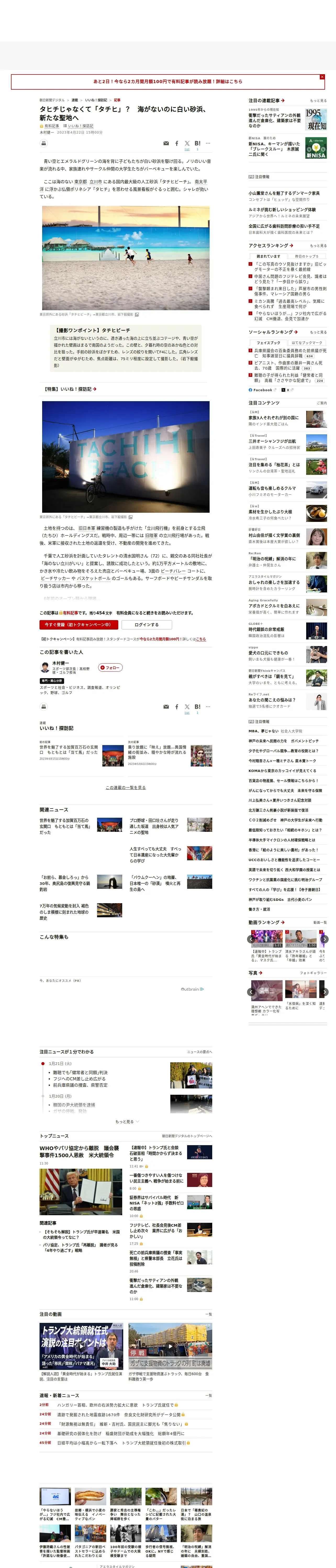
Task: Follow author with フォロー button
Action: [110, 668]
